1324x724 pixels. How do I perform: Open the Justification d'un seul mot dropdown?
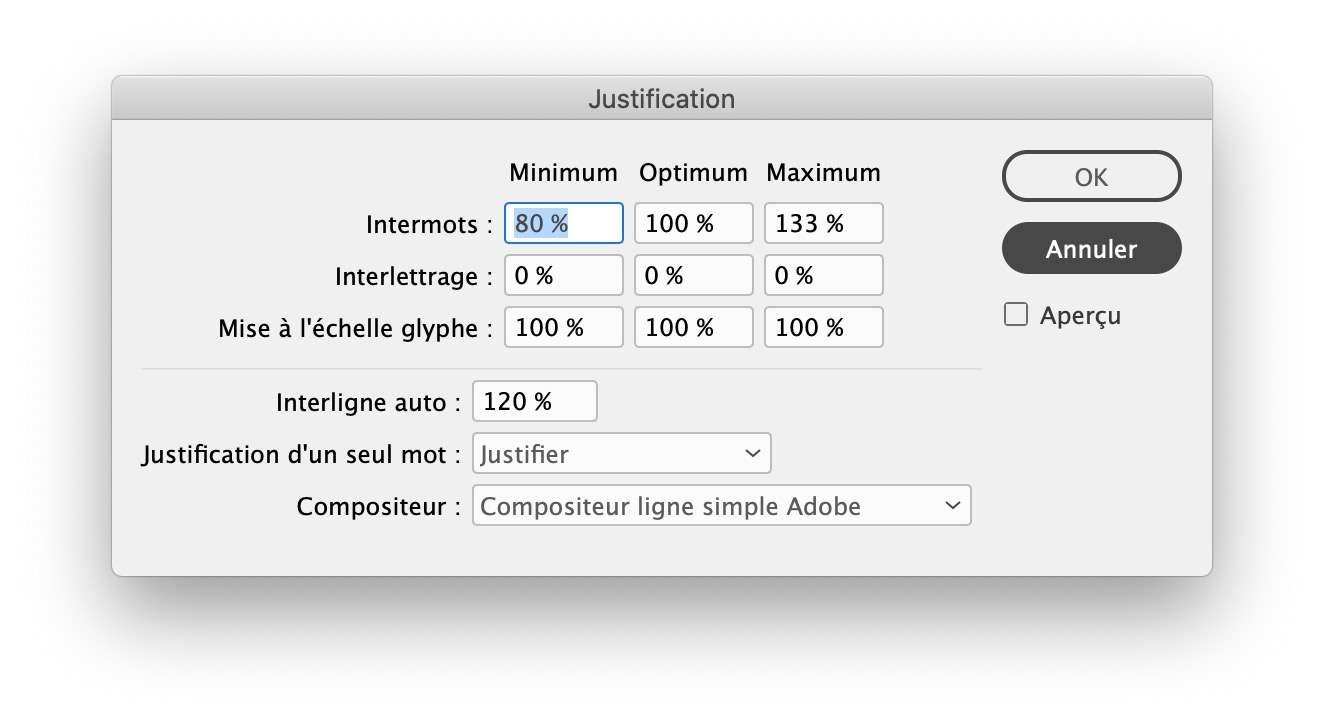(x=621, y=453)
